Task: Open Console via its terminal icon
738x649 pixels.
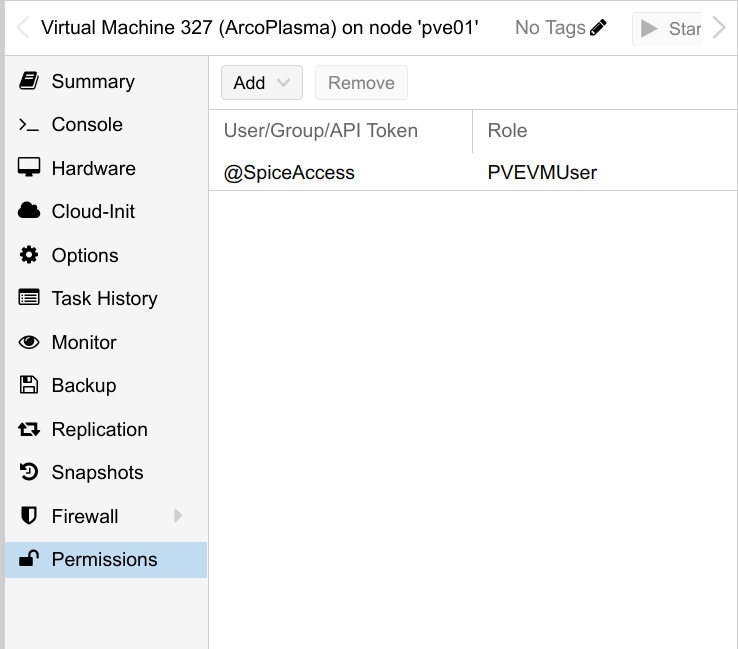Action: coord(29,125)
